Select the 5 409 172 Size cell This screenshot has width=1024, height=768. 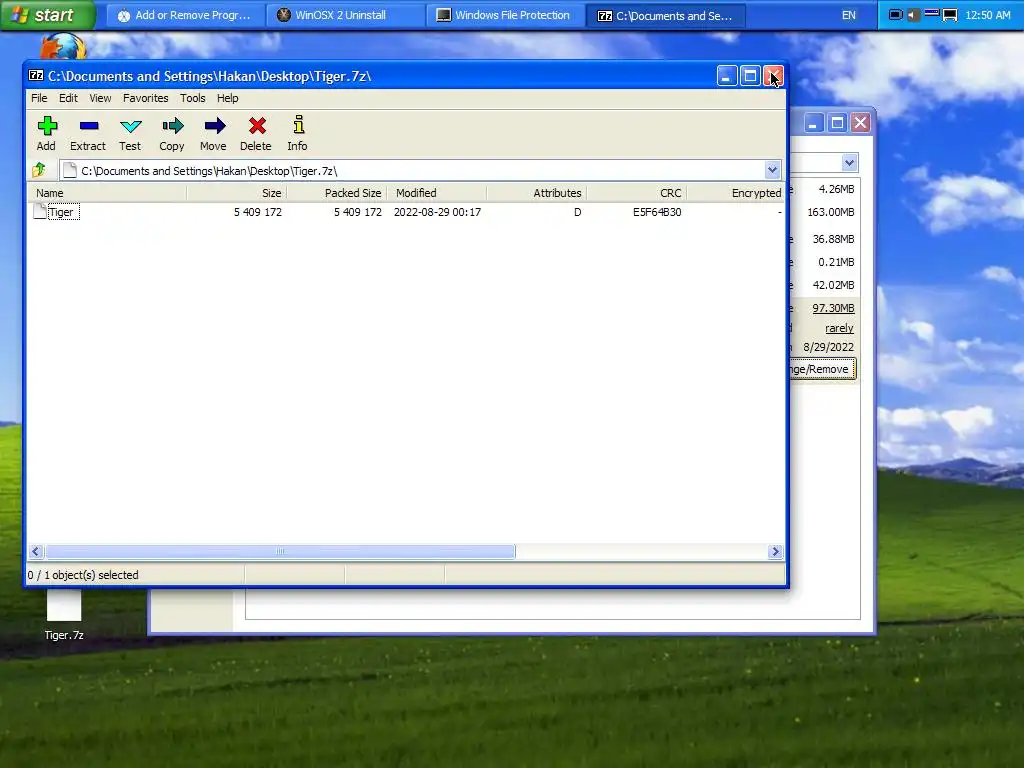point(258,212)
